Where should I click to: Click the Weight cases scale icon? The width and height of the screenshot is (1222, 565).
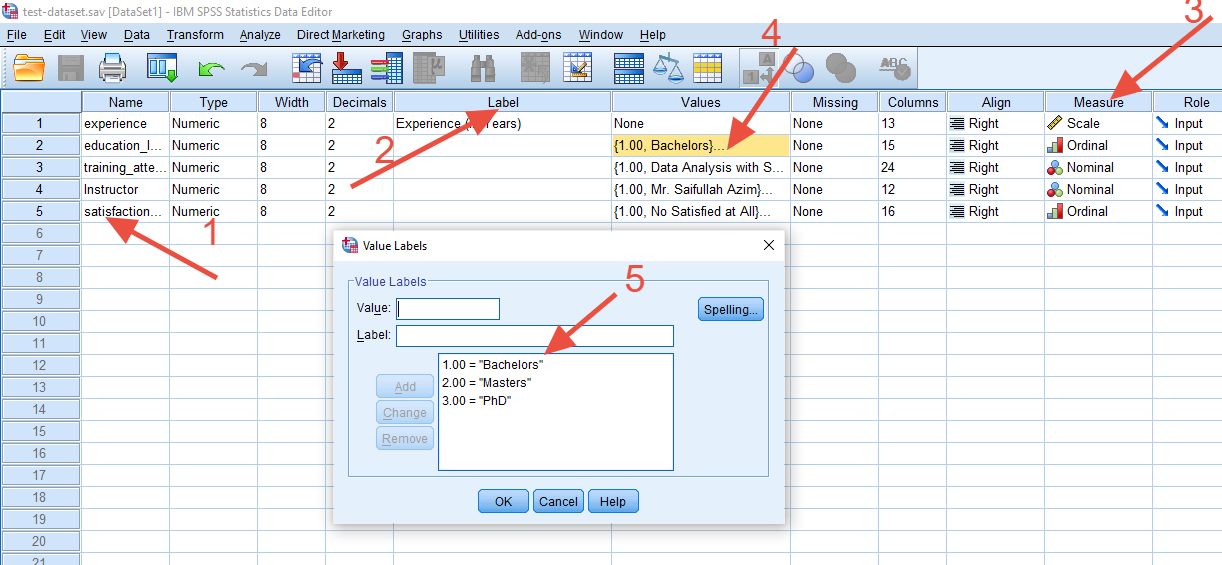(667, 68)
